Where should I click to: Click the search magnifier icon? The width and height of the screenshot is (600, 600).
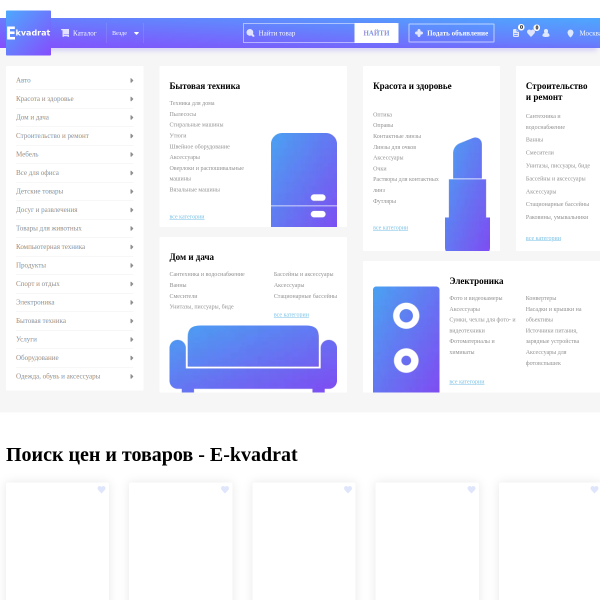click(x=250, y=33)
